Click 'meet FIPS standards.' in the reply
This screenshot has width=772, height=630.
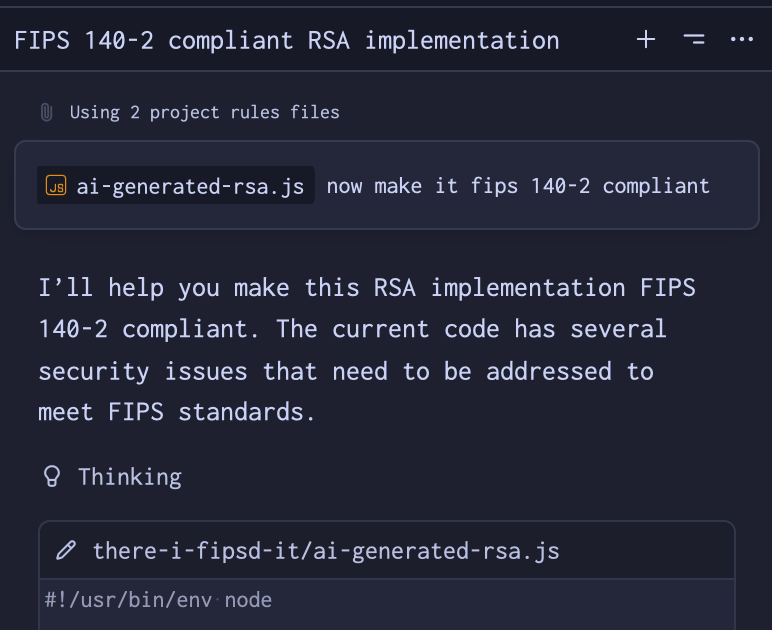pos(176,412)
